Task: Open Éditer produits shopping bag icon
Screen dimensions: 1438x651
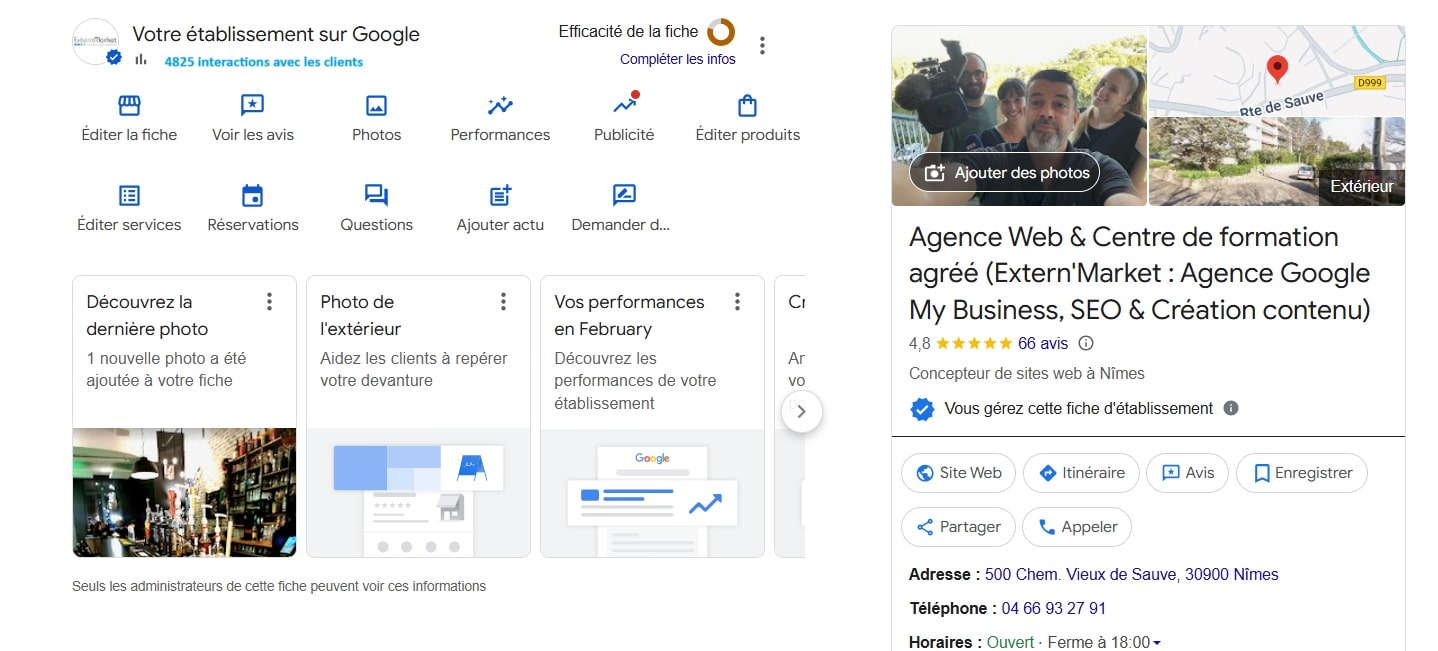Action: tap(747, 106)
